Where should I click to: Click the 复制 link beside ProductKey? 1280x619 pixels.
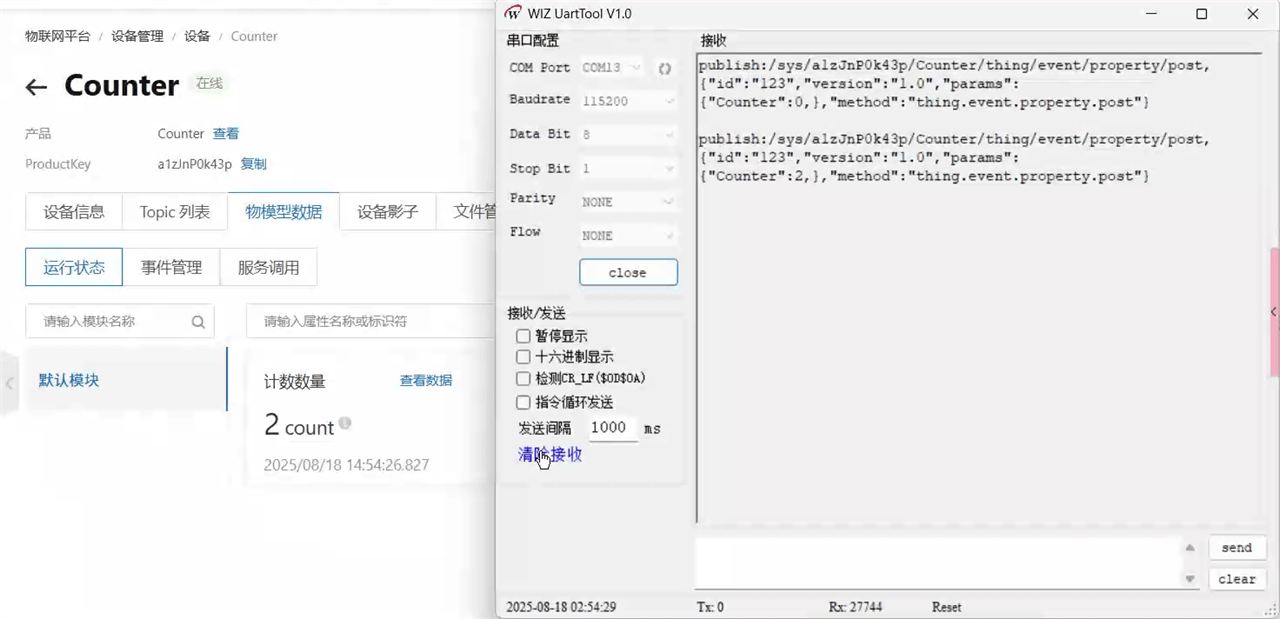point(254,164)
